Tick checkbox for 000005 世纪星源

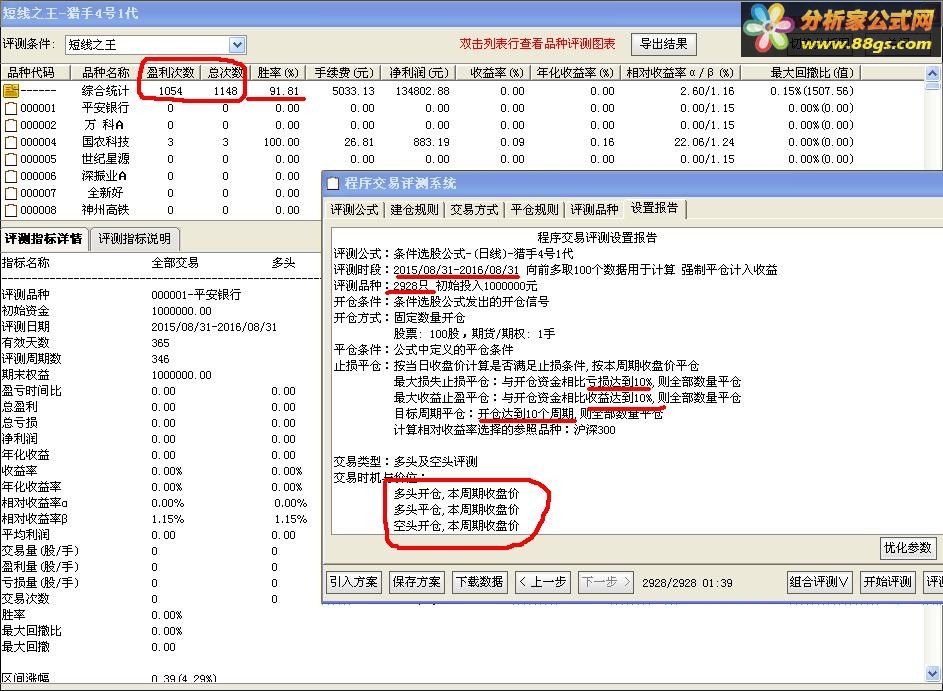tap(10, 159)
